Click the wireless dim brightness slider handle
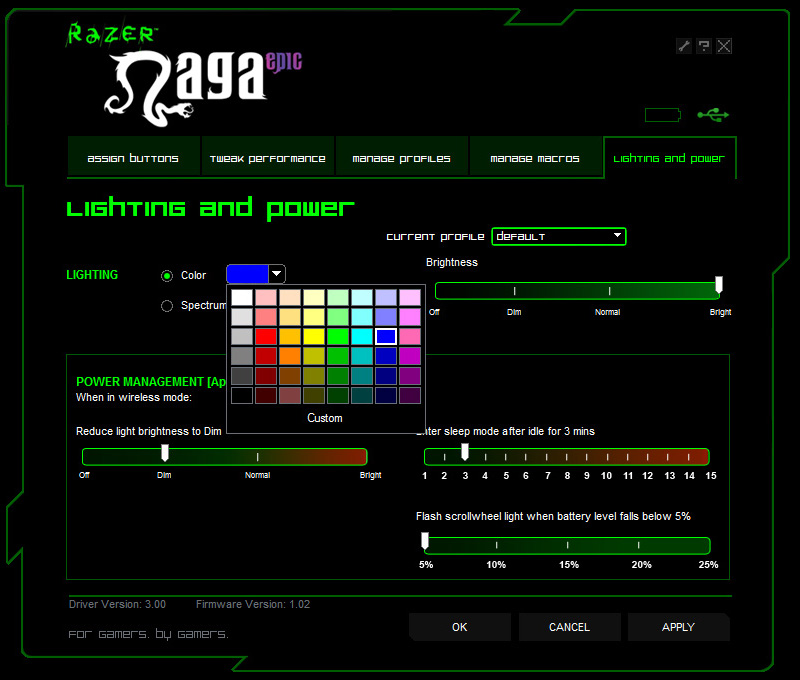 click(x=165, y=452)
